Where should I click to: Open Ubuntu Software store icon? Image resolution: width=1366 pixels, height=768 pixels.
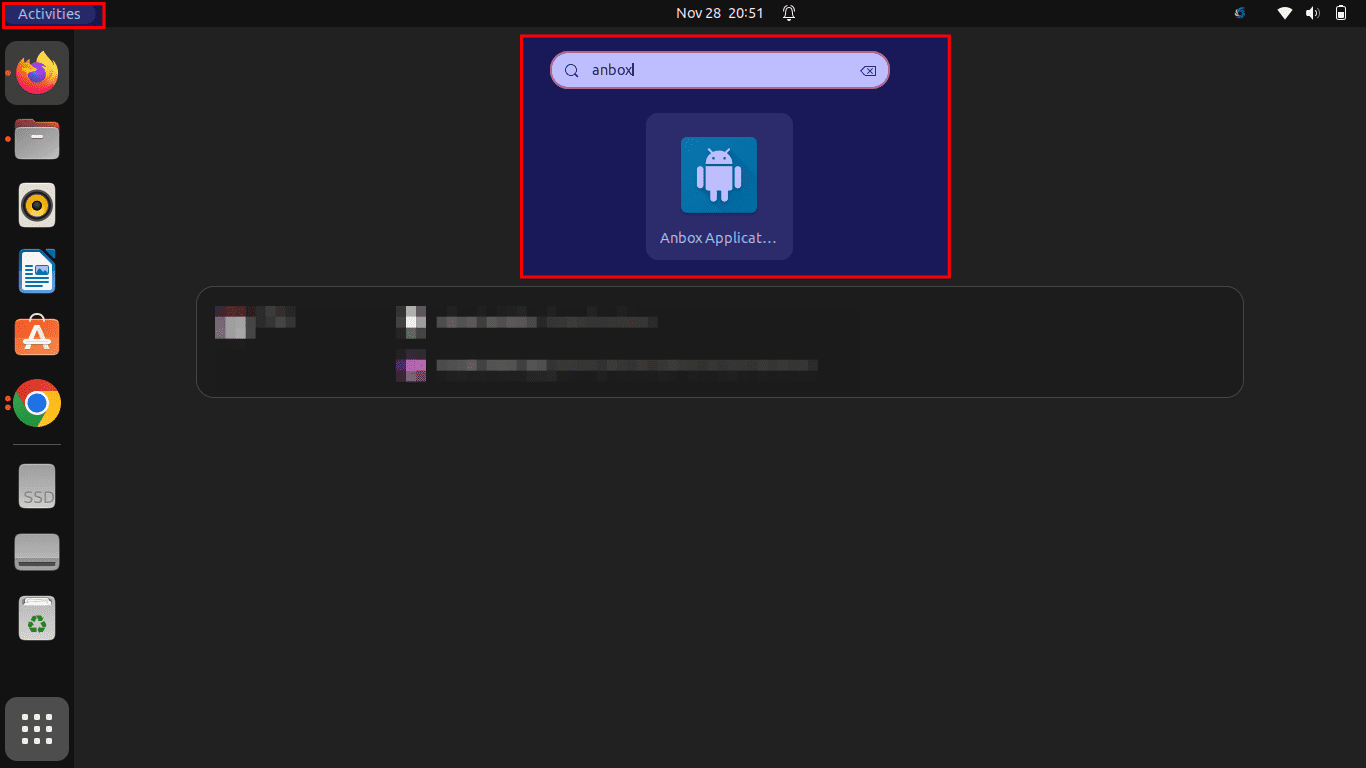click(37, 337)
